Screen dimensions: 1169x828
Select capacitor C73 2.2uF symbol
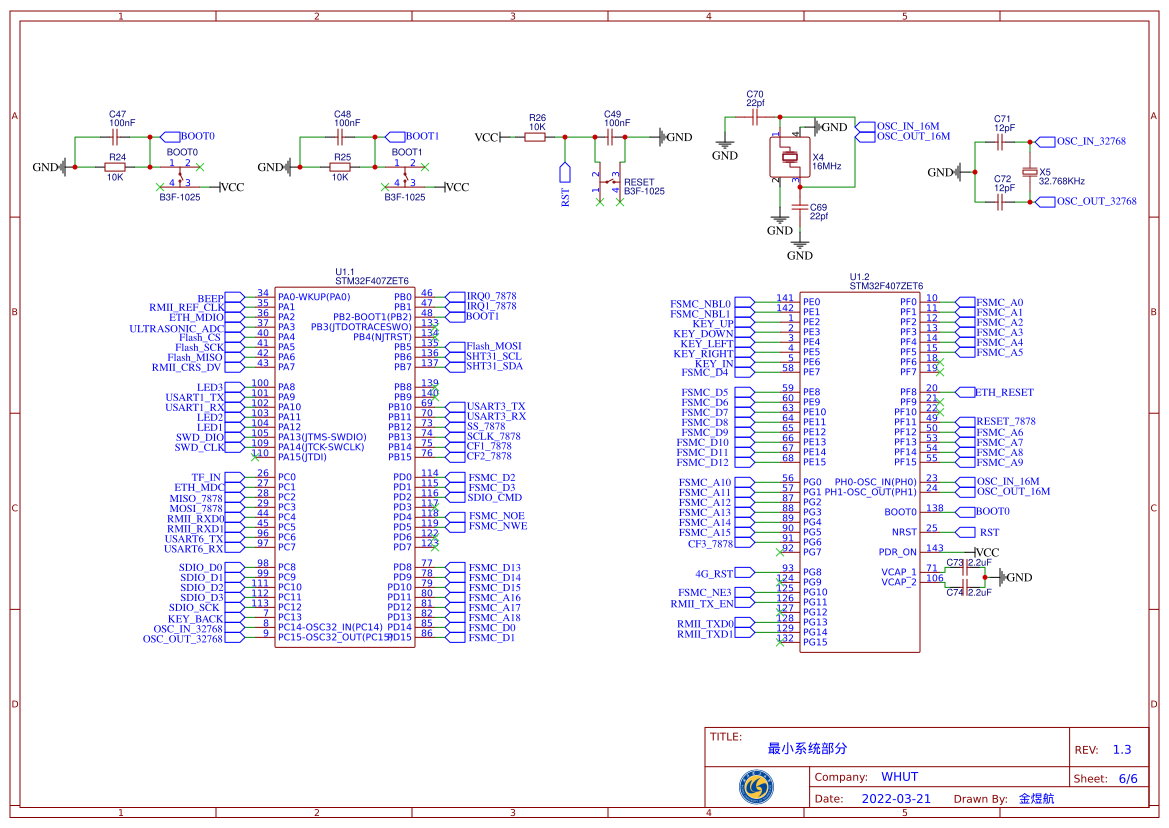click(x=965, y=568)
